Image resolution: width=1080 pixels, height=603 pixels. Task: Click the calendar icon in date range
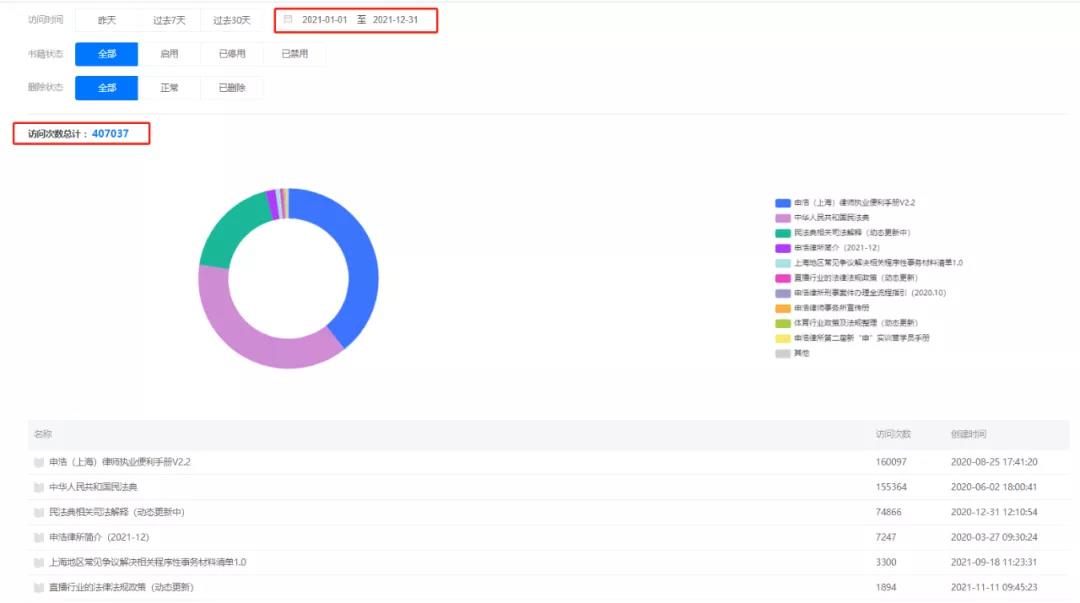[289, 20]
